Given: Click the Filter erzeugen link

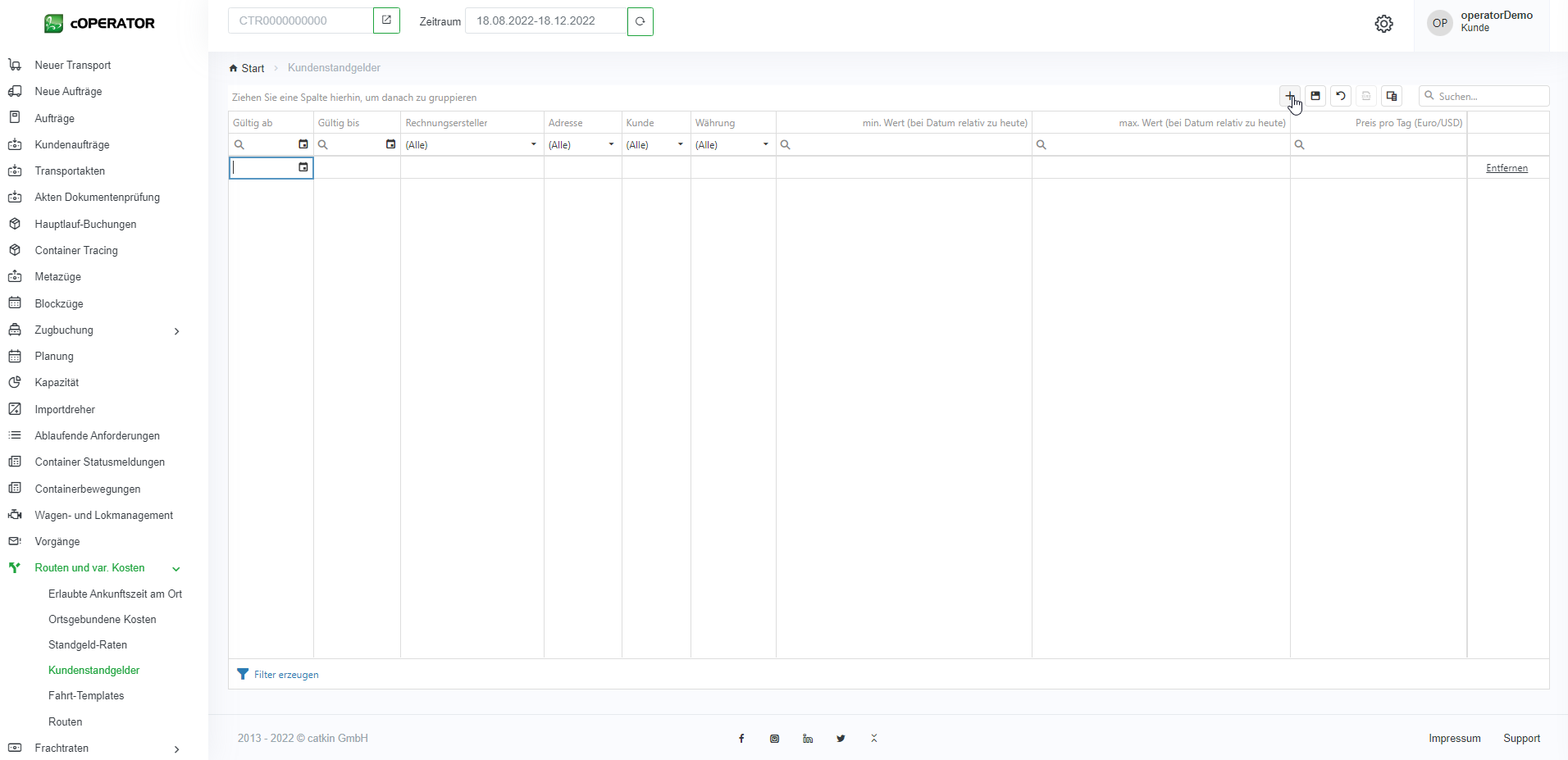Looking at the screenshot, I should point(285,675).
